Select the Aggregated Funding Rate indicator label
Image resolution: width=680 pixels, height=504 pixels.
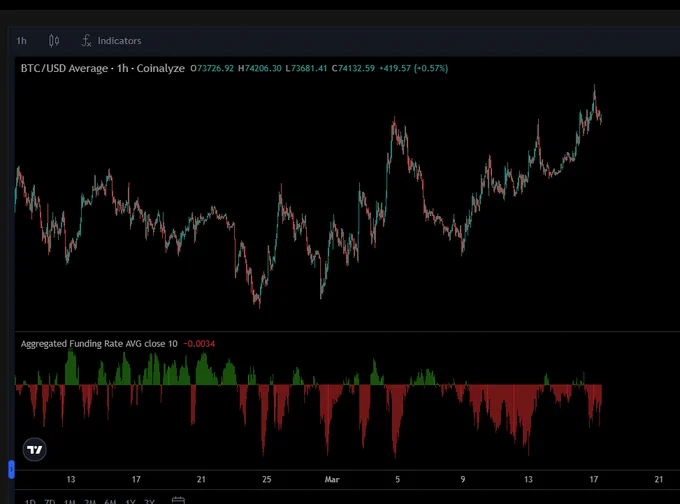click(99, 344)
